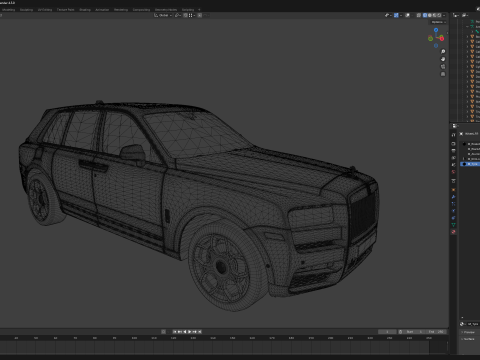The height and width of the screenshot is (360, 480).
Task: Open the pivot point dropdown
Action: [178, 15]
